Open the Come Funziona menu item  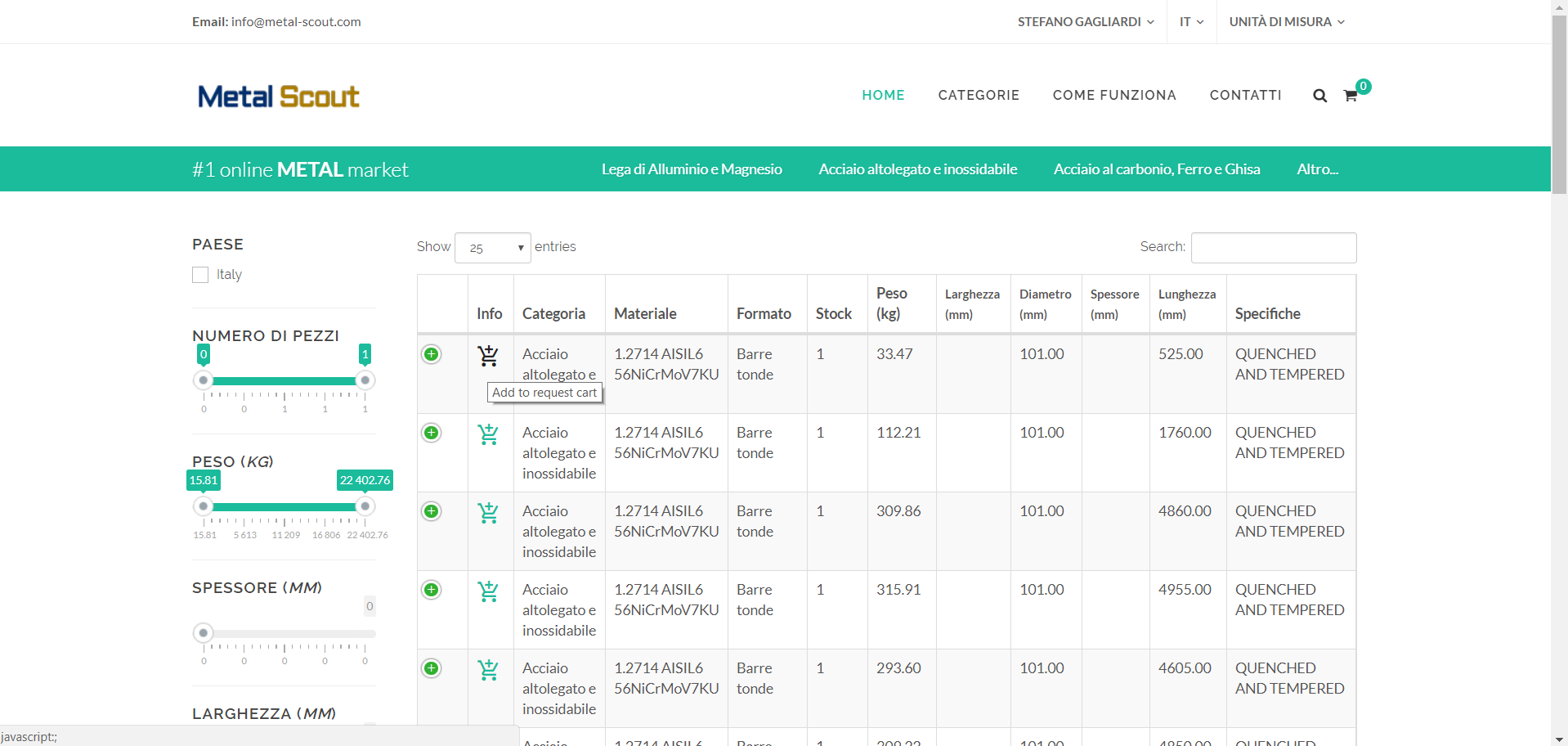(1113, 95)
